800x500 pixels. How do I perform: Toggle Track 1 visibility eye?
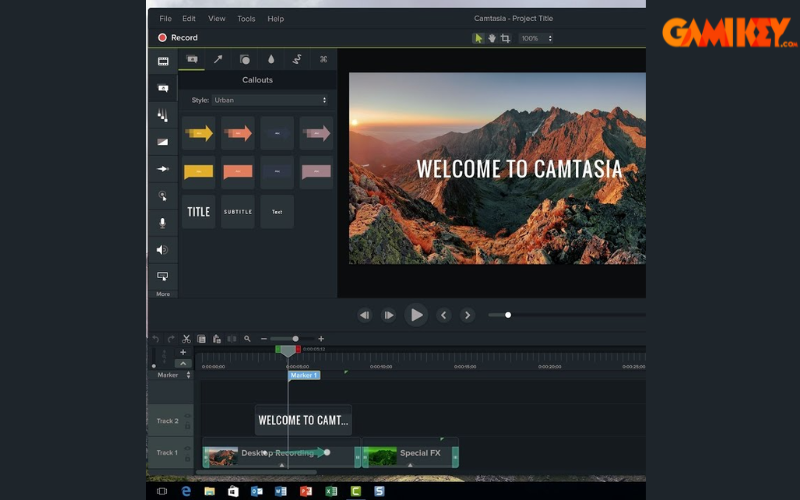187,448
